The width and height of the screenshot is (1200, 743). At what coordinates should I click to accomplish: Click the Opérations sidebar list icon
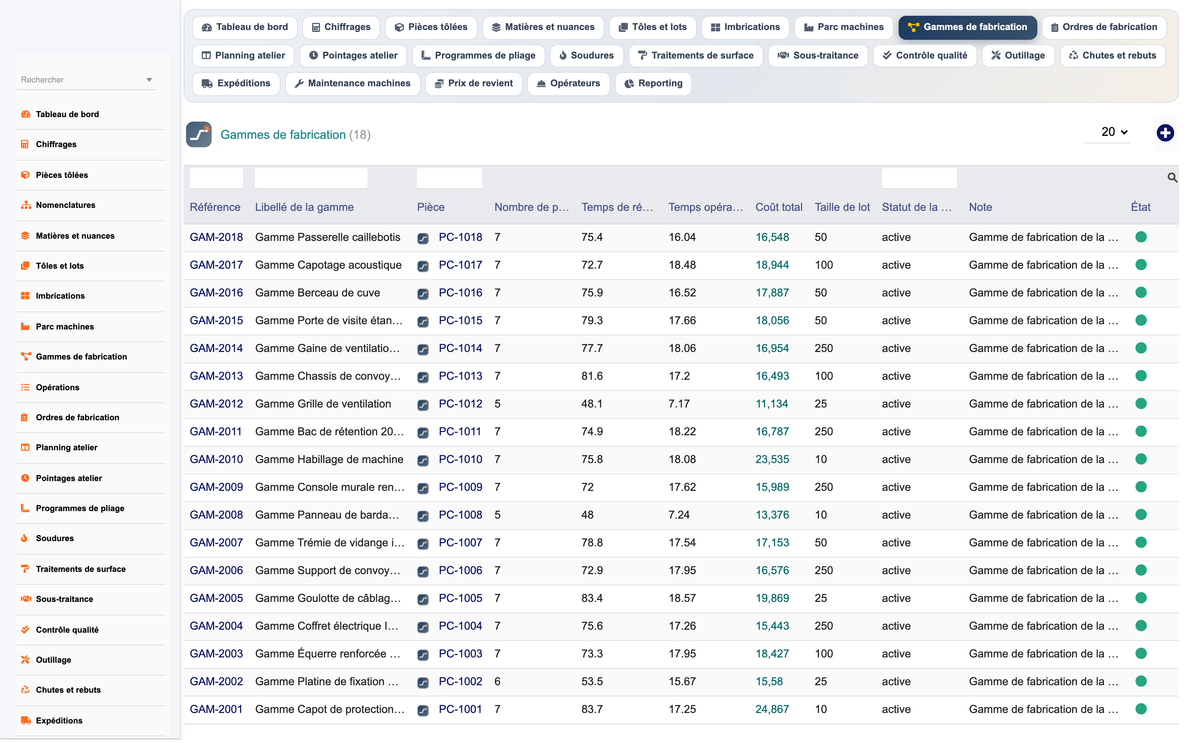25,387
